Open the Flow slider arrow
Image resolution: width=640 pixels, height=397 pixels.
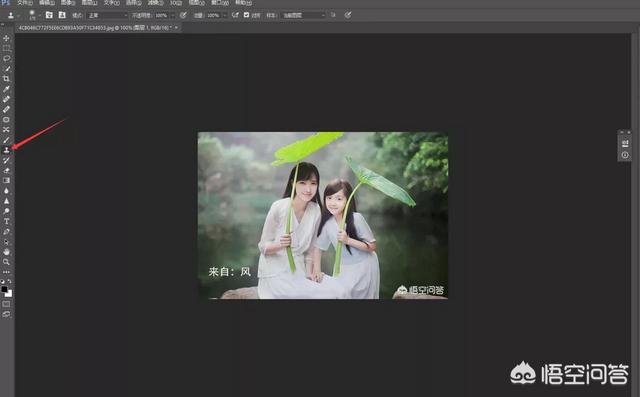point(224,15)
